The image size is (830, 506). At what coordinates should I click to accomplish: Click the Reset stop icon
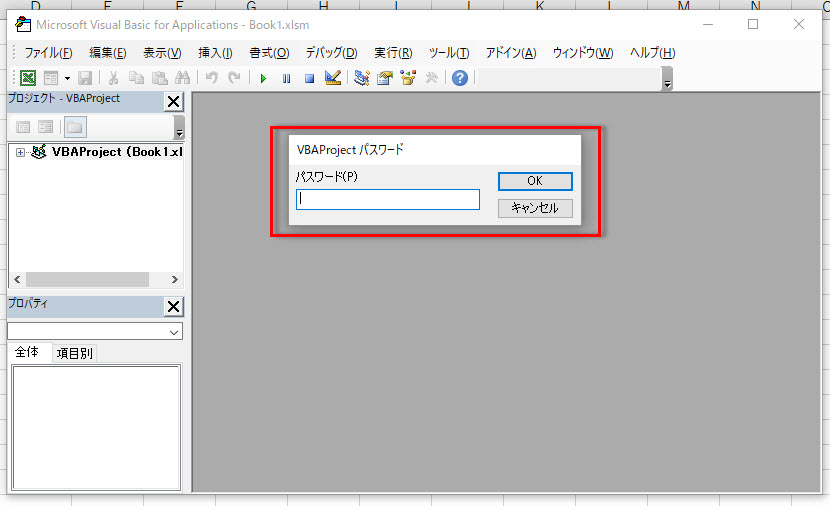[x=310, y=79]
